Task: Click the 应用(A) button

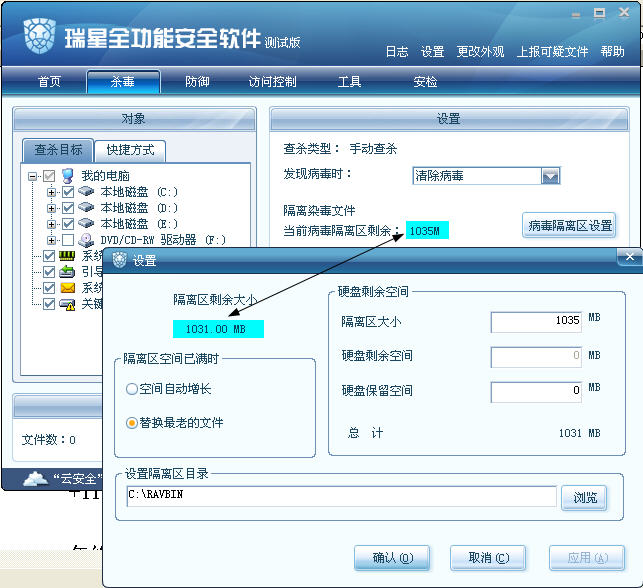Action: (587, 558)
